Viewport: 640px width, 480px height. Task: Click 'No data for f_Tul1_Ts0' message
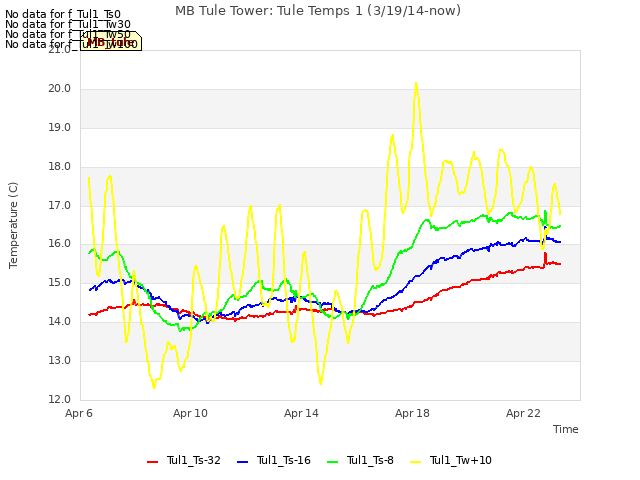[x=63, y=15]
